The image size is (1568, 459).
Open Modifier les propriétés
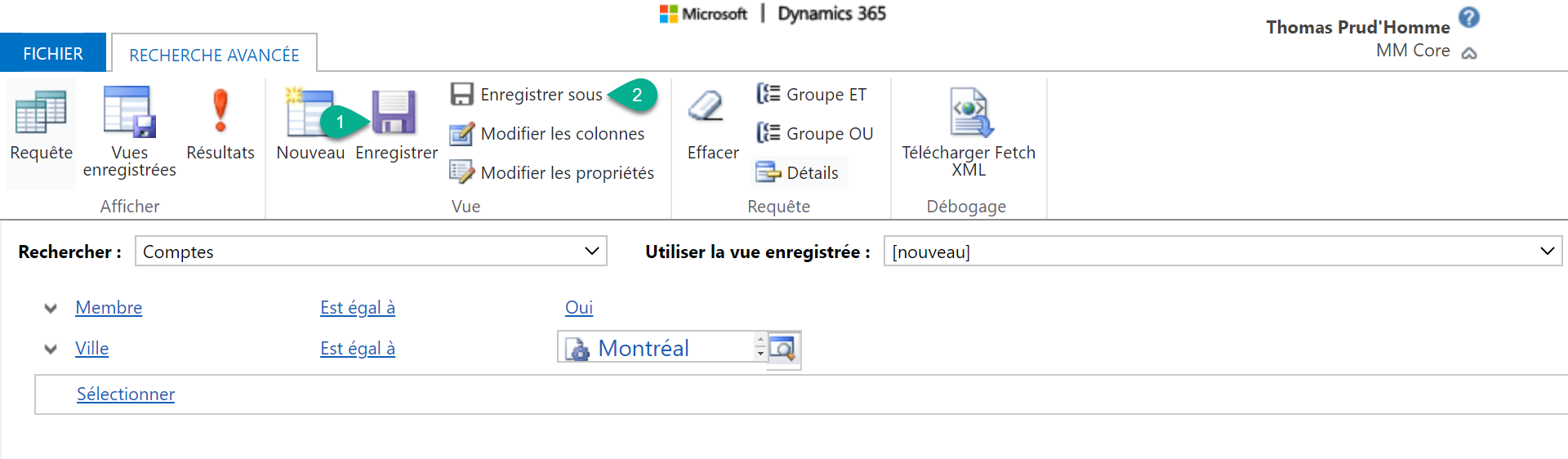tap(552, 173)
